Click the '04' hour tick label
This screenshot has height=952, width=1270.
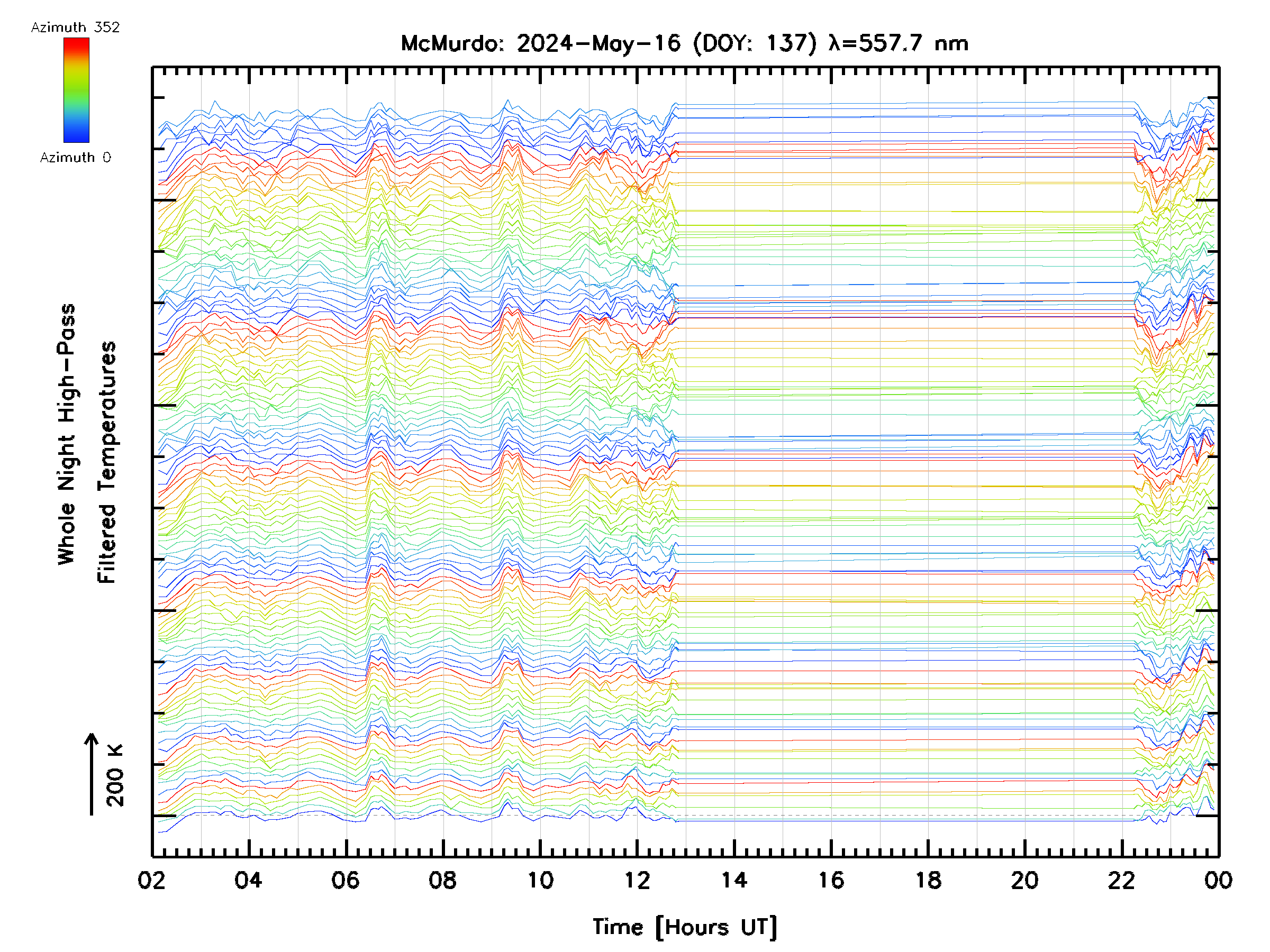[249, 880]
